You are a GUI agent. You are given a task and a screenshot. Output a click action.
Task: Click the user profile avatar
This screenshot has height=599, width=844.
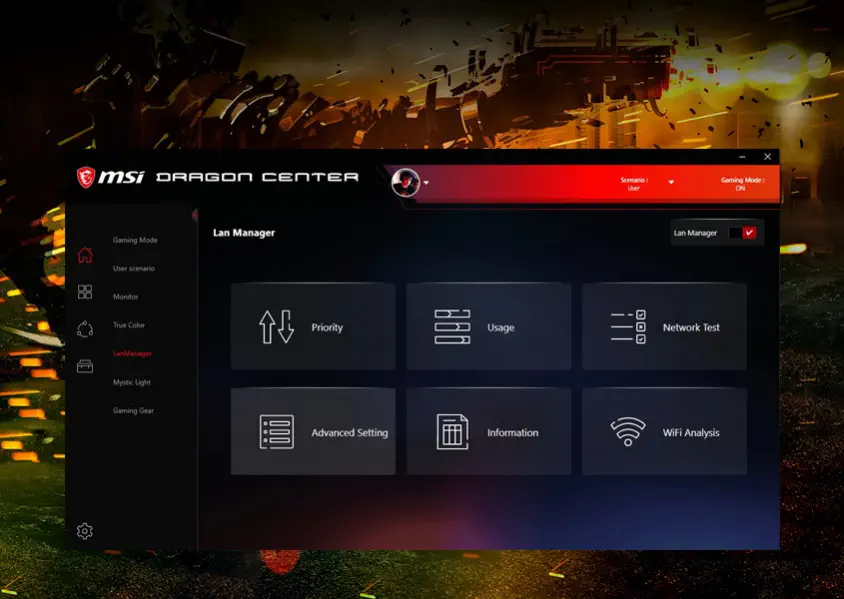(406, 182)
